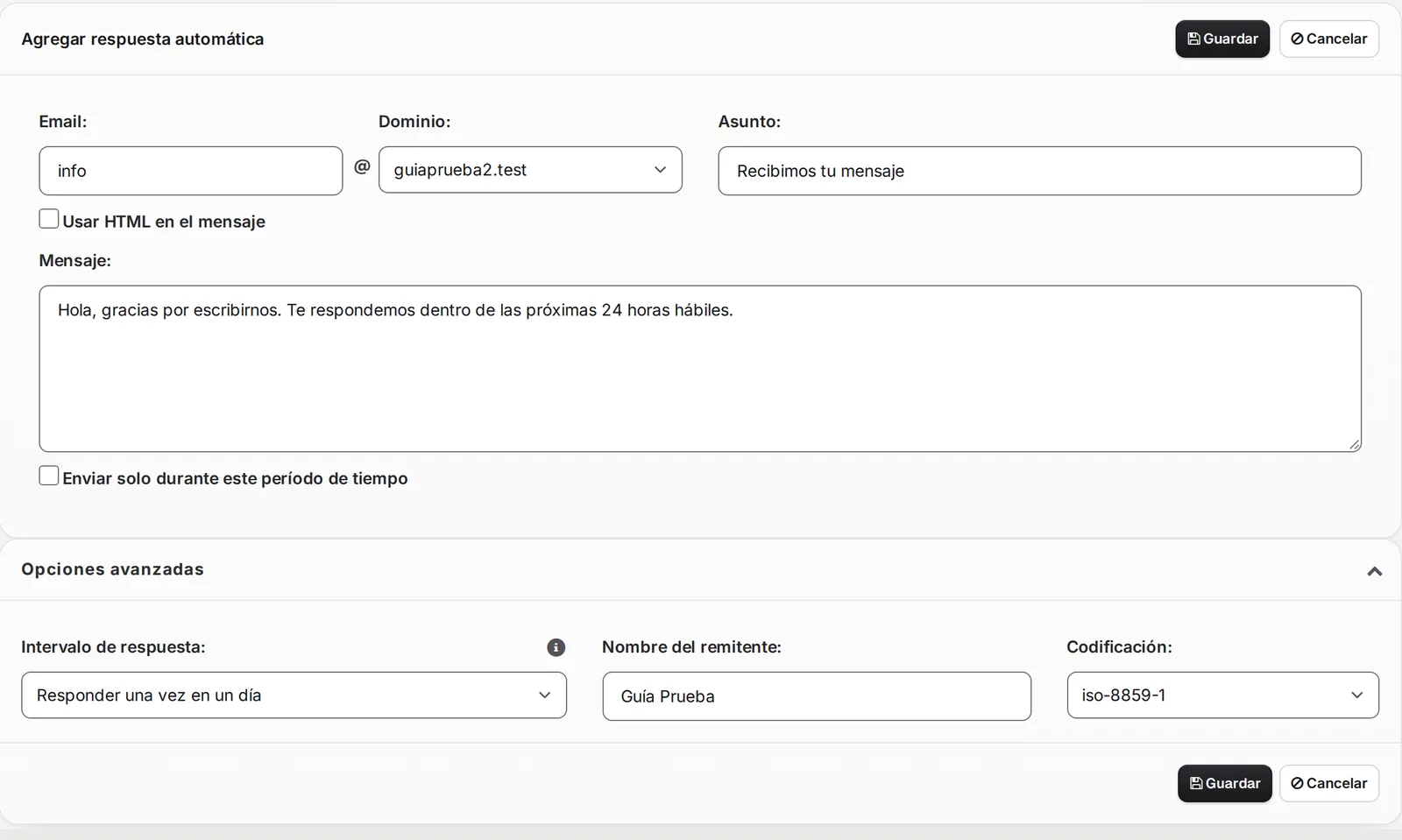Click the Intervalo de respuesta label
The width and height of the screenshot is (1402, 840).
click(113, 647)
